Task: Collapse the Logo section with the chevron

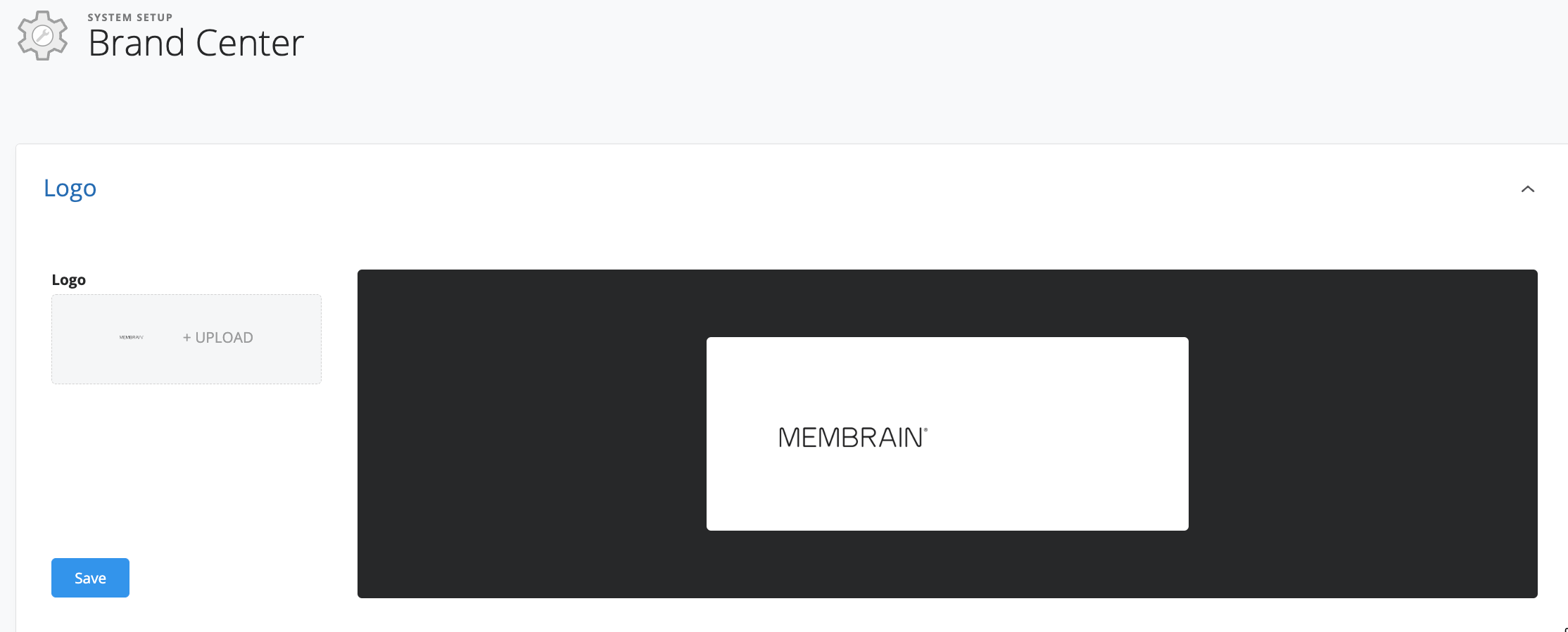Action: coord(1527,189)
